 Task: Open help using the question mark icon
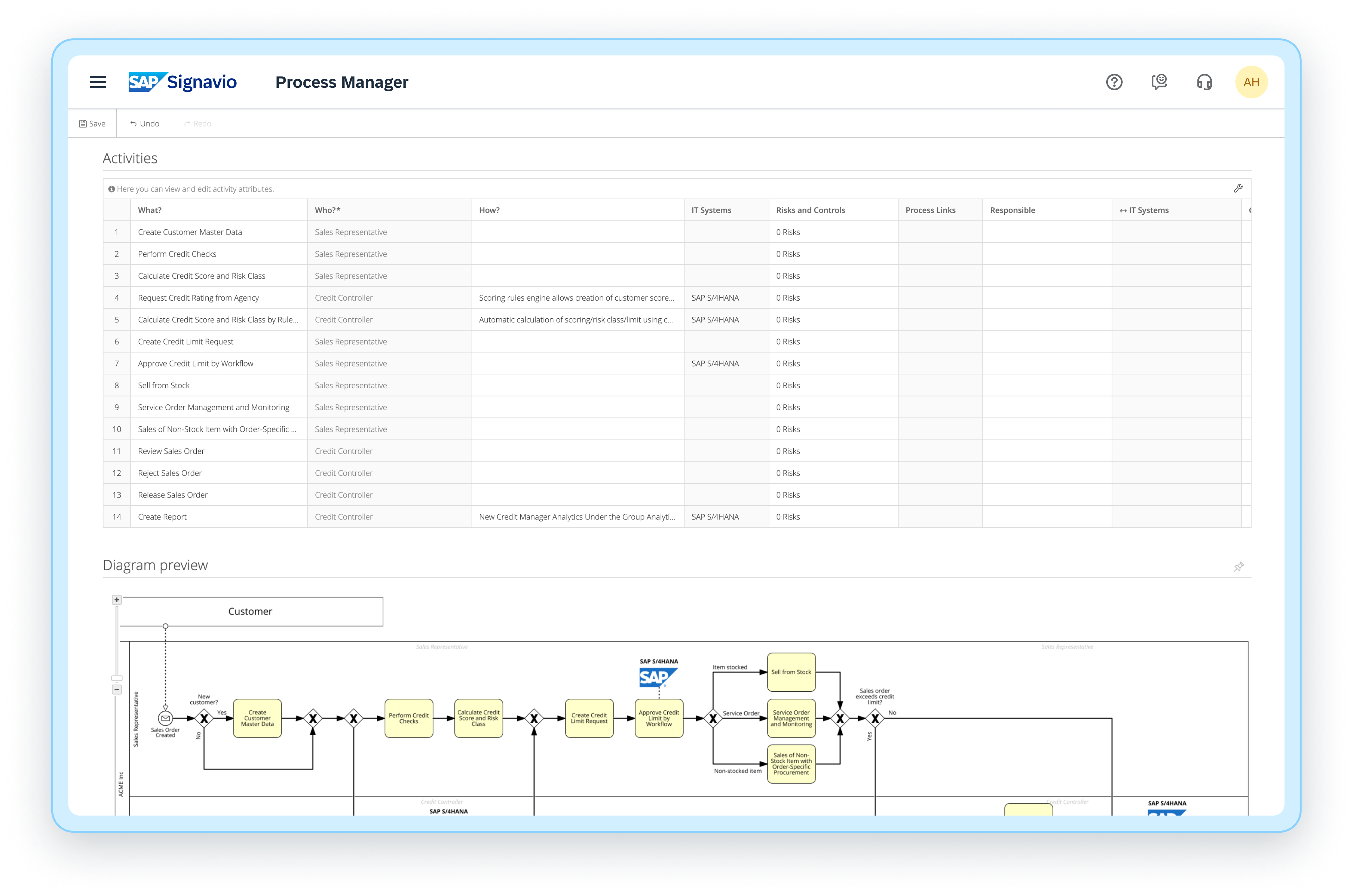tap(1114, 82)
